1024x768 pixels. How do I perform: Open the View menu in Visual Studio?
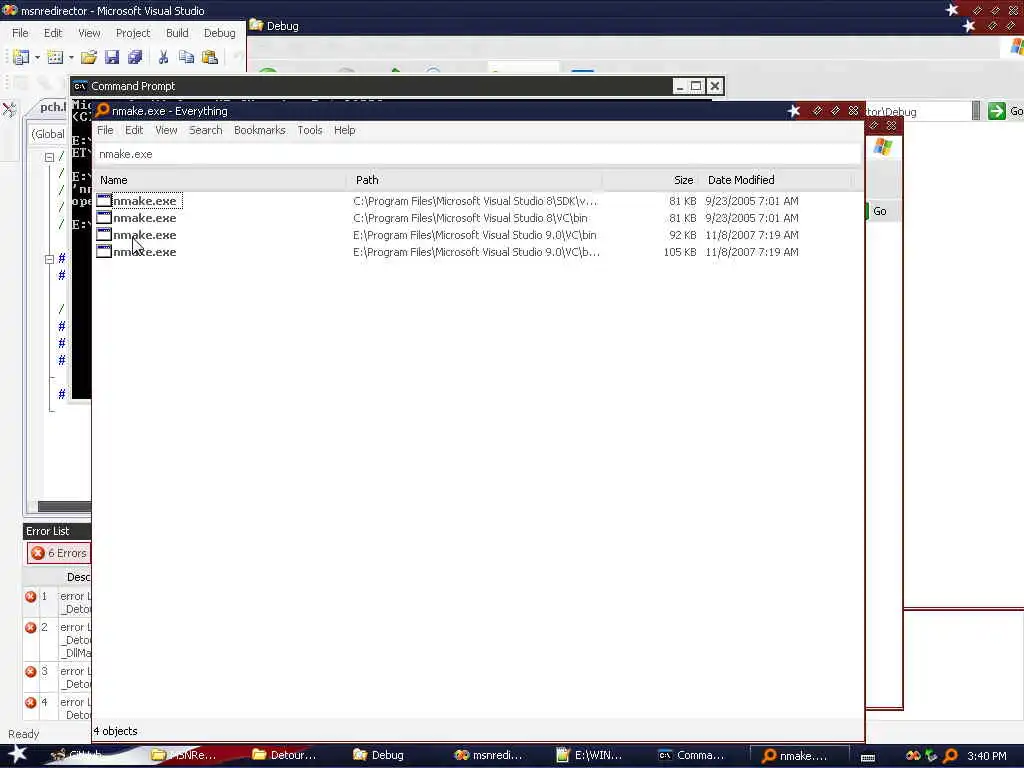(89, 33)
